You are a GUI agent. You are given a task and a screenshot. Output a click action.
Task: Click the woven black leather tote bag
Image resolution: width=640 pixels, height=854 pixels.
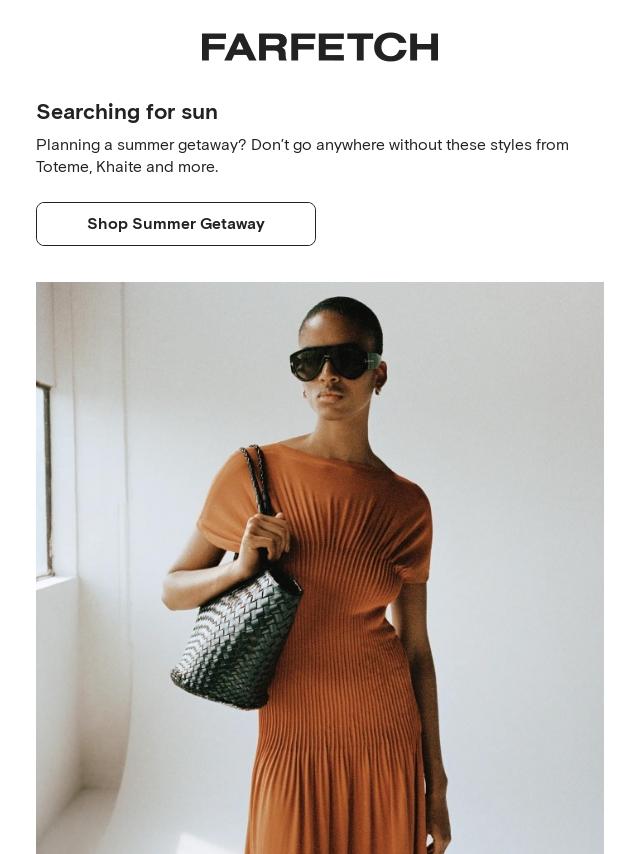tap(236, 638)
